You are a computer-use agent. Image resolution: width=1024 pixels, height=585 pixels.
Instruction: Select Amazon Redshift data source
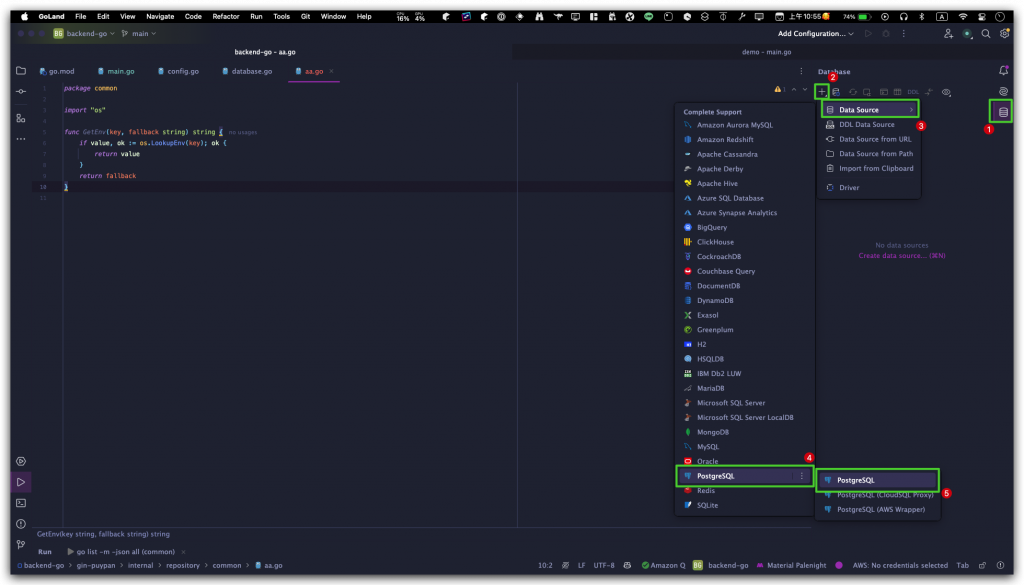pyautogui.click(x=744, y=139)
